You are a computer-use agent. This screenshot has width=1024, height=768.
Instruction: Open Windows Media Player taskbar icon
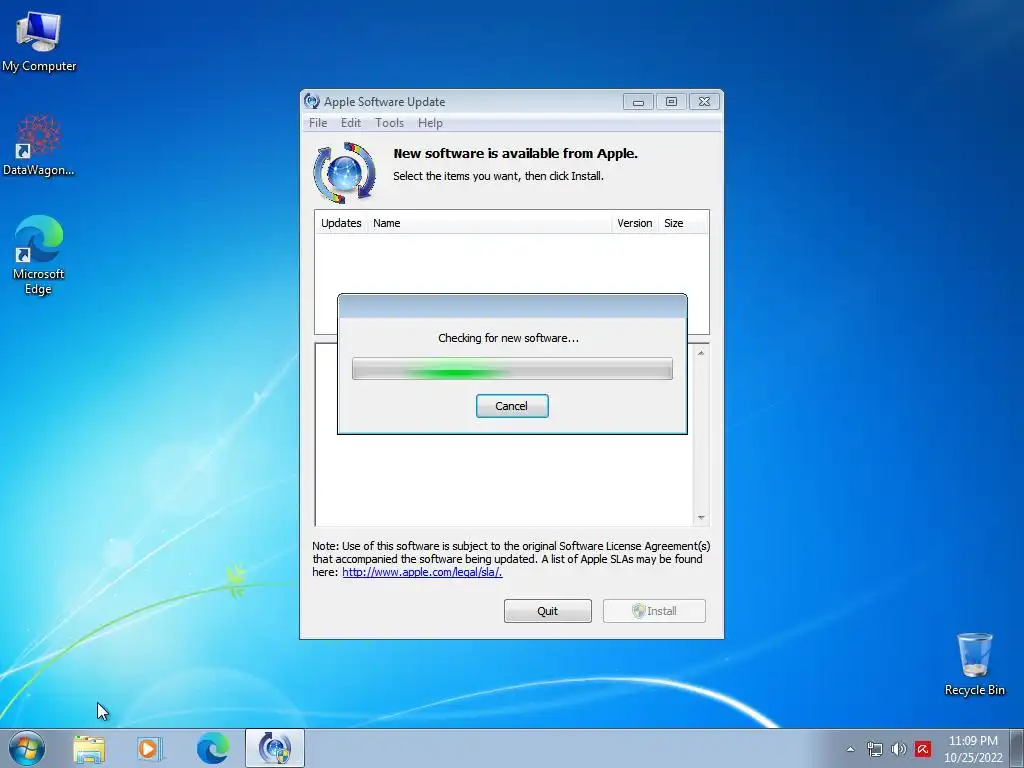click(150, 749)
